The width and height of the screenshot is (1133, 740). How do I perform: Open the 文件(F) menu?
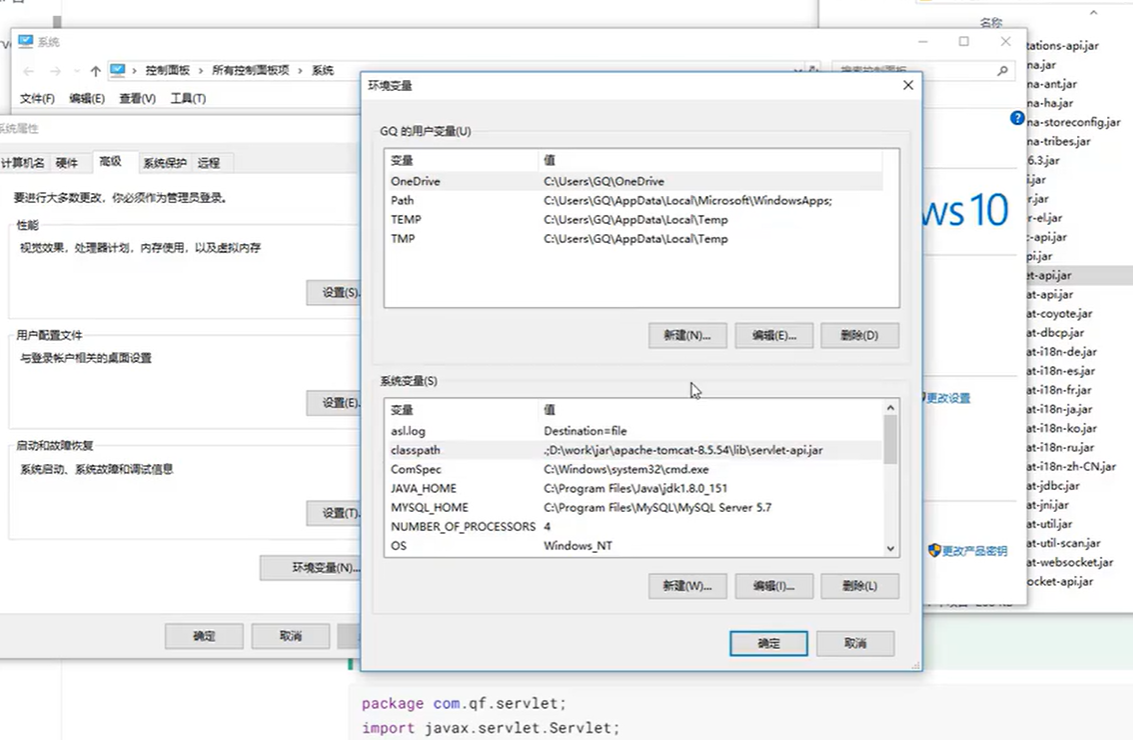pos(37,98)
